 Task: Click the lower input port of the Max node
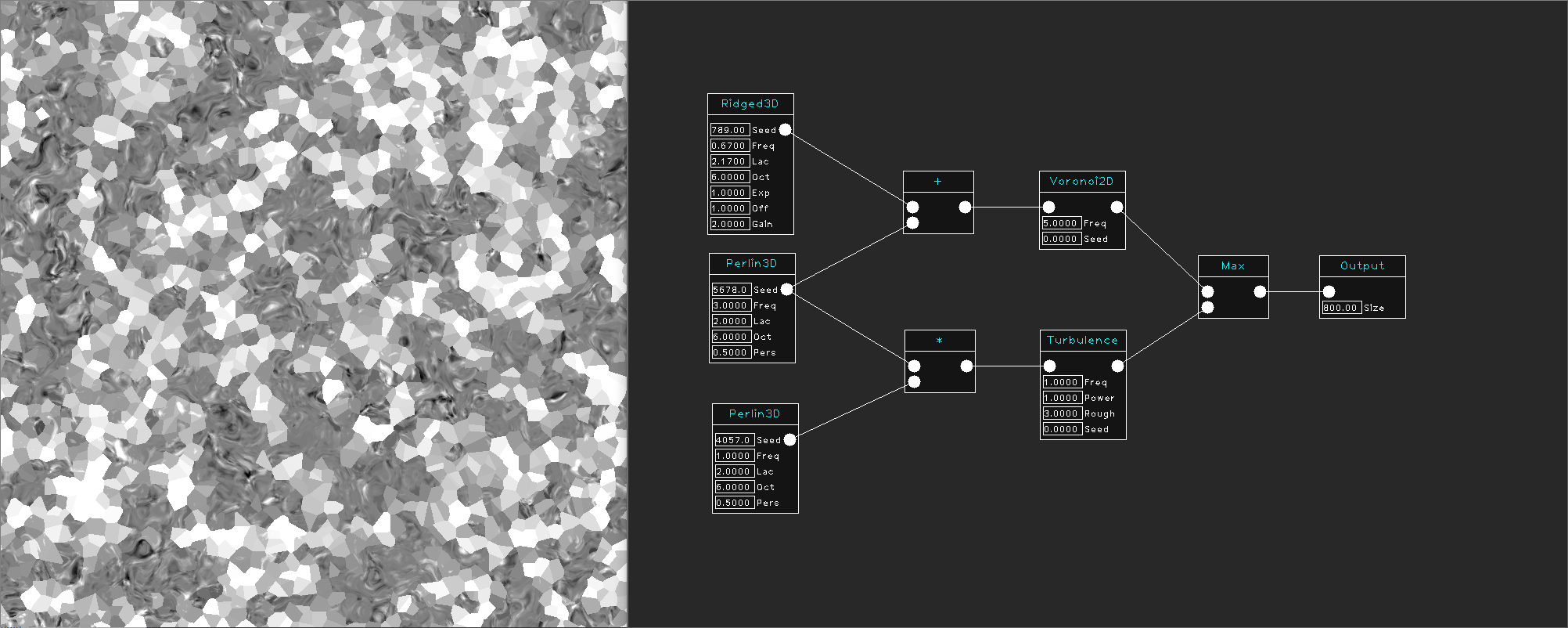(1207, 308)
